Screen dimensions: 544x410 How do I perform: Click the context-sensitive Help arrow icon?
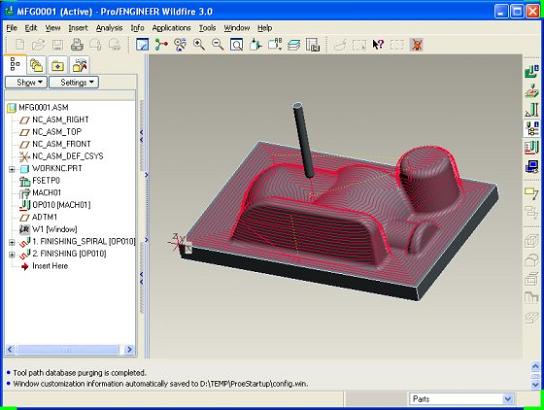pos(378,45)
